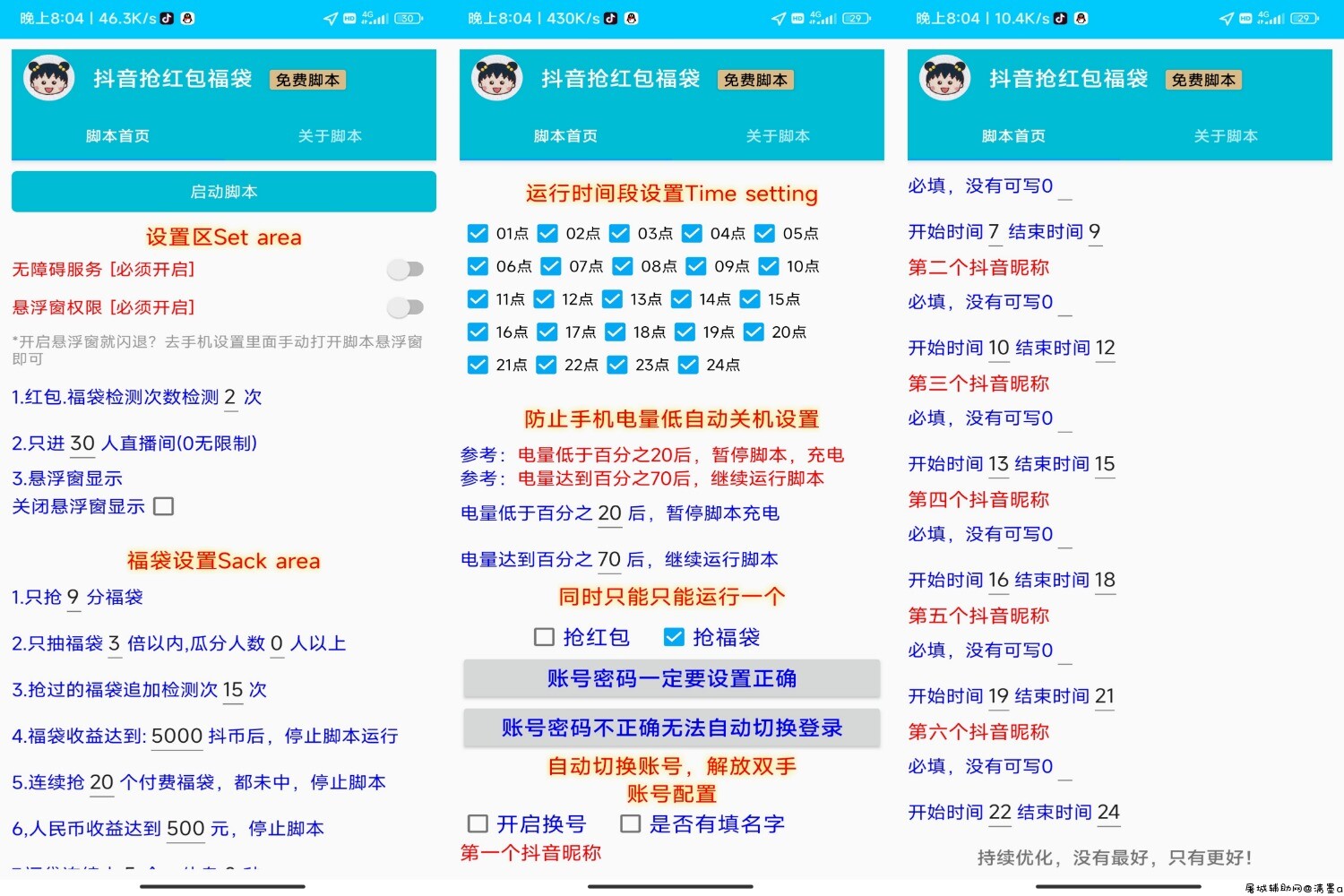Uncheck the 05点 hour checkbox

(x=764, y=233)
